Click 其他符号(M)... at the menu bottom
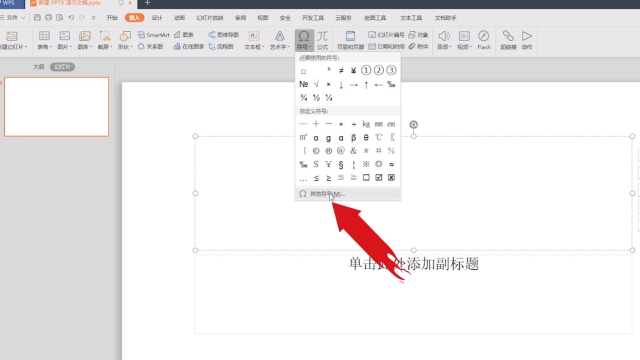Image resolution: width=640 pixels, height=360 pixels. 348,194
